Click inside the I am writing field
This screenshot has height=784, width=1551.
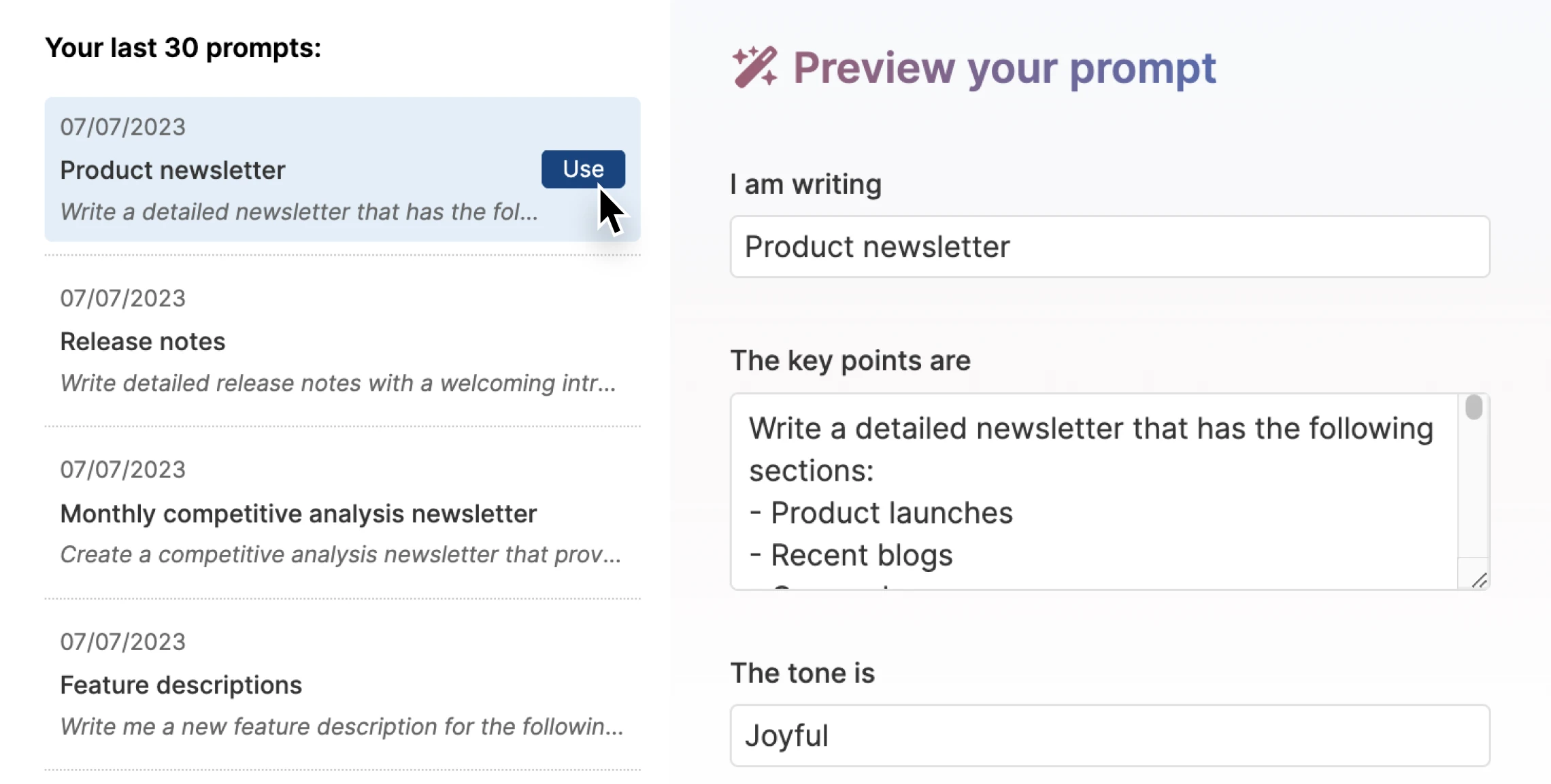point(1109,247)
